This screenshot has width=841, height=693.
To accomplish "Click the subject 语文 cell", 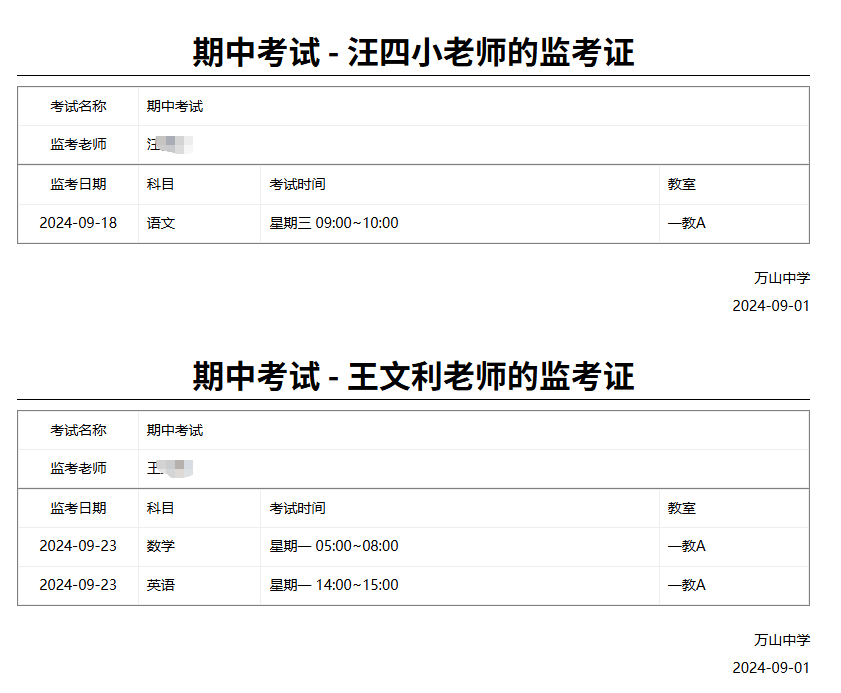I will coord(157,223).
